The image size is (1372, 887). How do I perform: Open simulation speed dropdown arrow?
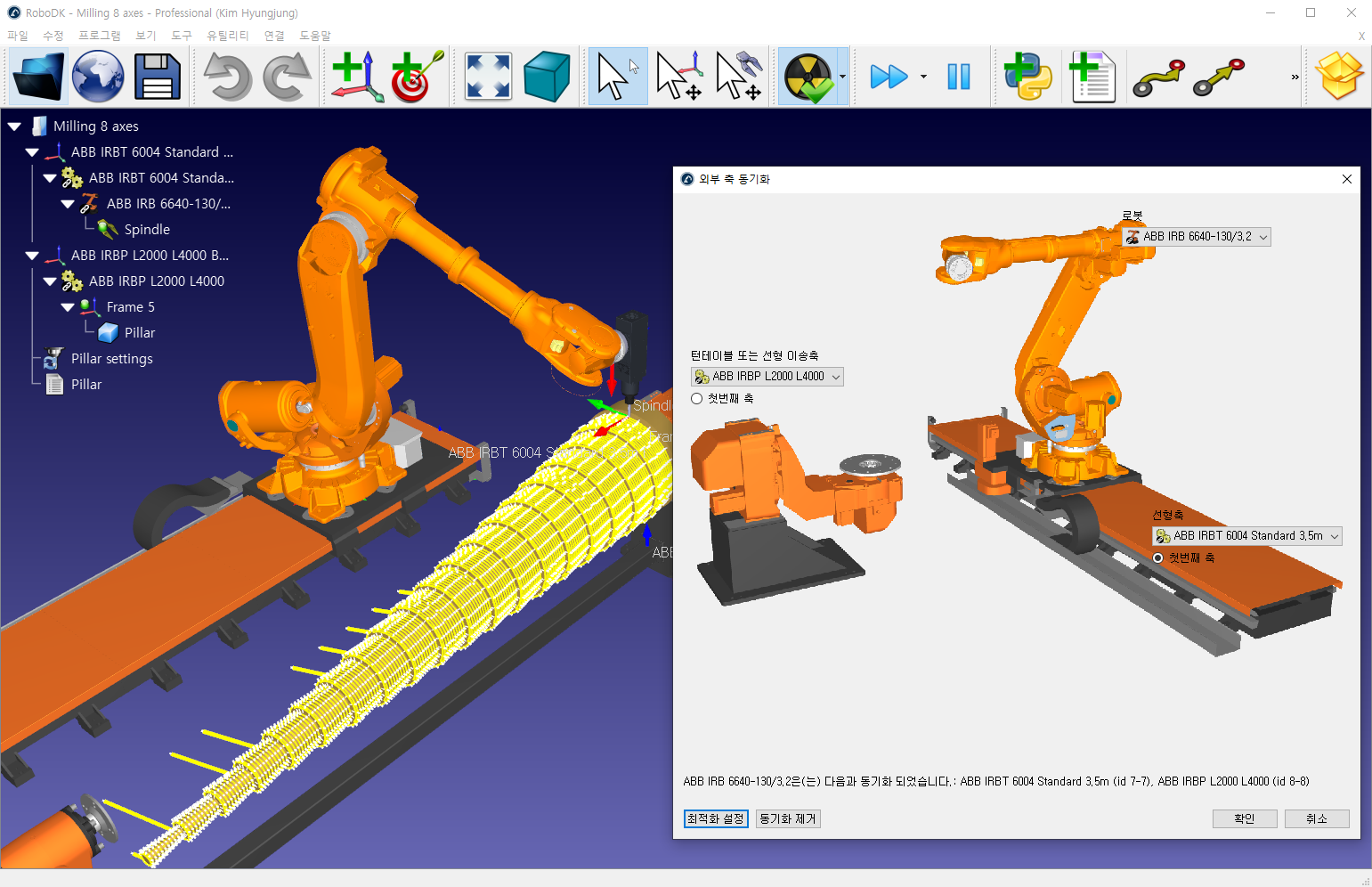click(x=923, y=77)
